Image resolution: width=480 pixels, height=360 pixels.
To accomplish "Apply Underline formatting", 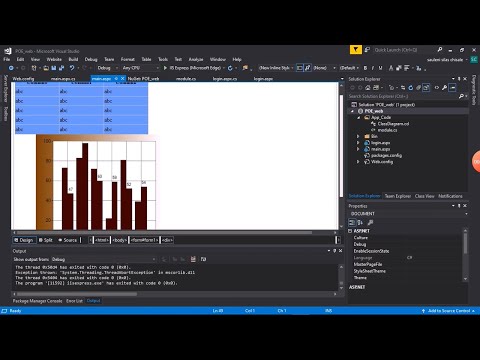I will 380,68.
